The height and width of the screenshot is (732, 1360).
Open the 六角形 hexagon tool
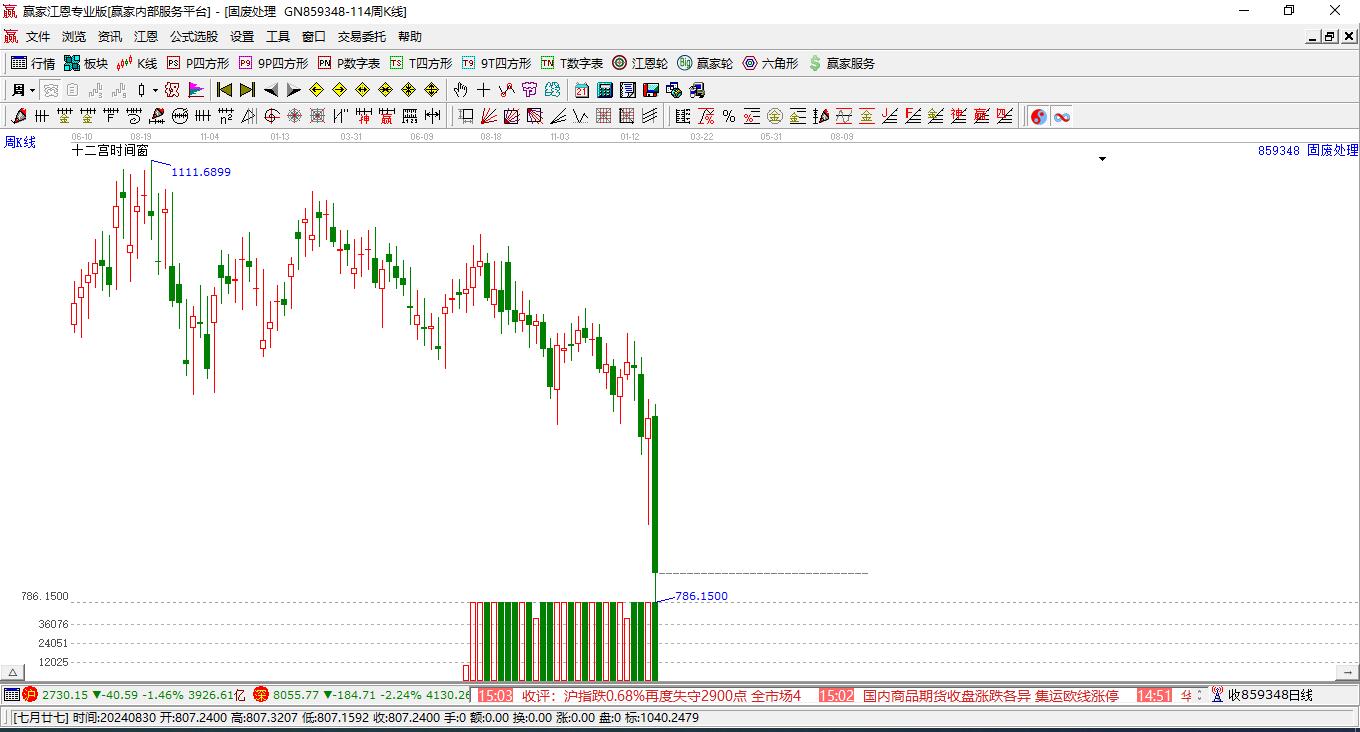(x=770, y=63)
